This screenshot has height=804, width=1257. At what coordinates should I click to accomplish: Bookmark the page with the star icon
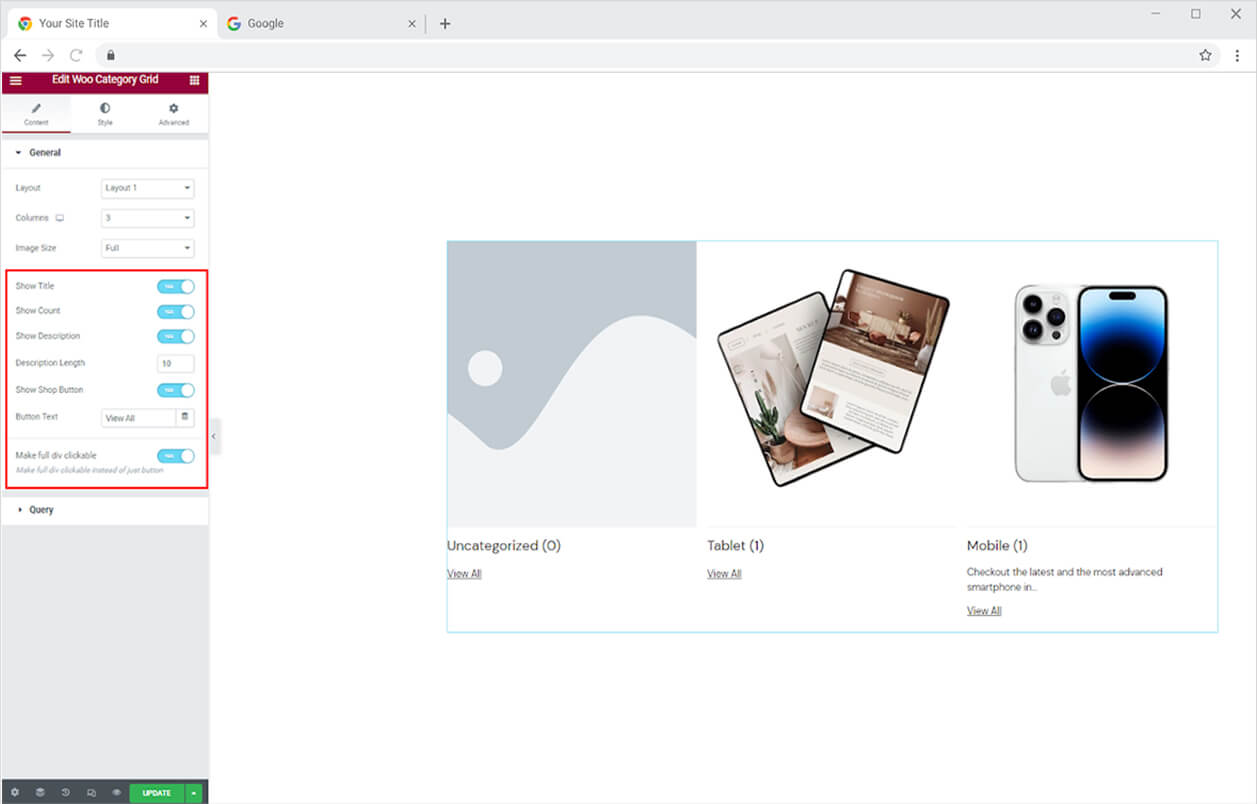click(1205, 55)
